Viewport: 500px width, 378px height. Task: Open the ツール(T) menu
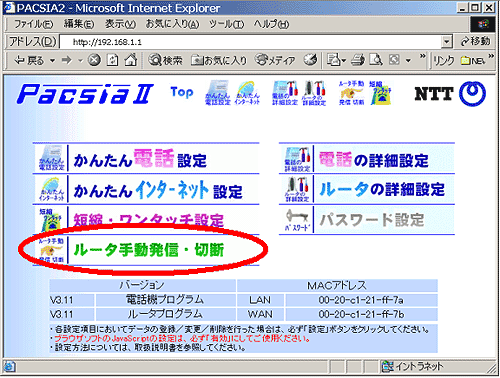click(x=227, y=24)
